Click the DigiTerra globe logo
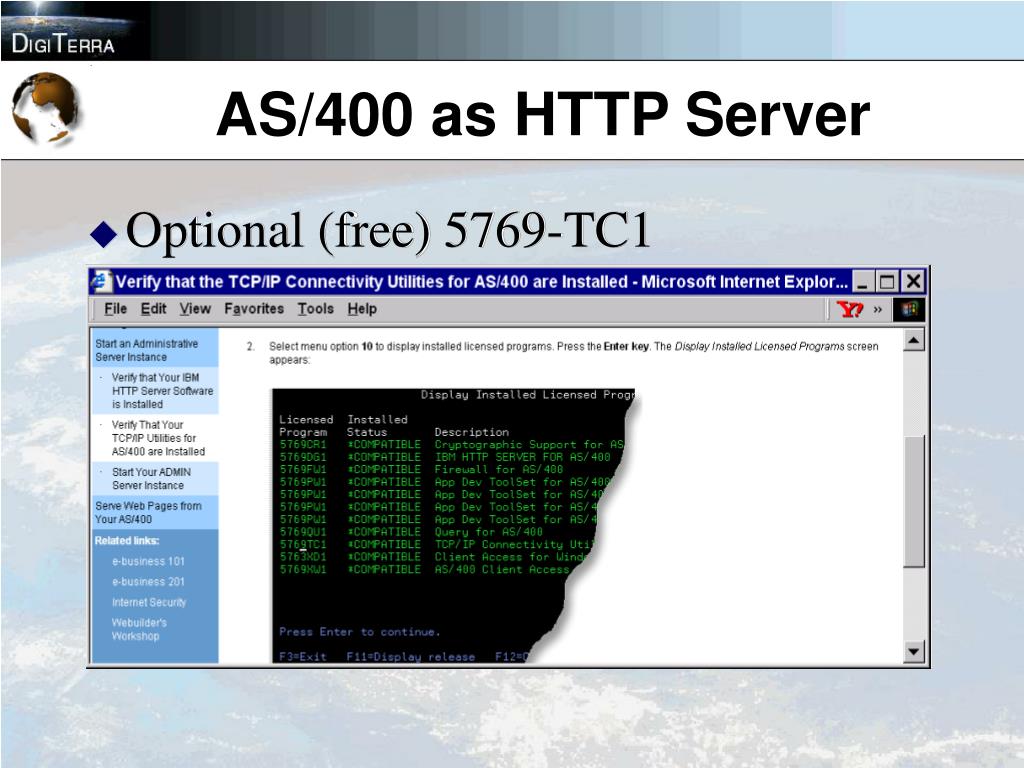Screen dimensions: 1024x768 click(46, 108)
